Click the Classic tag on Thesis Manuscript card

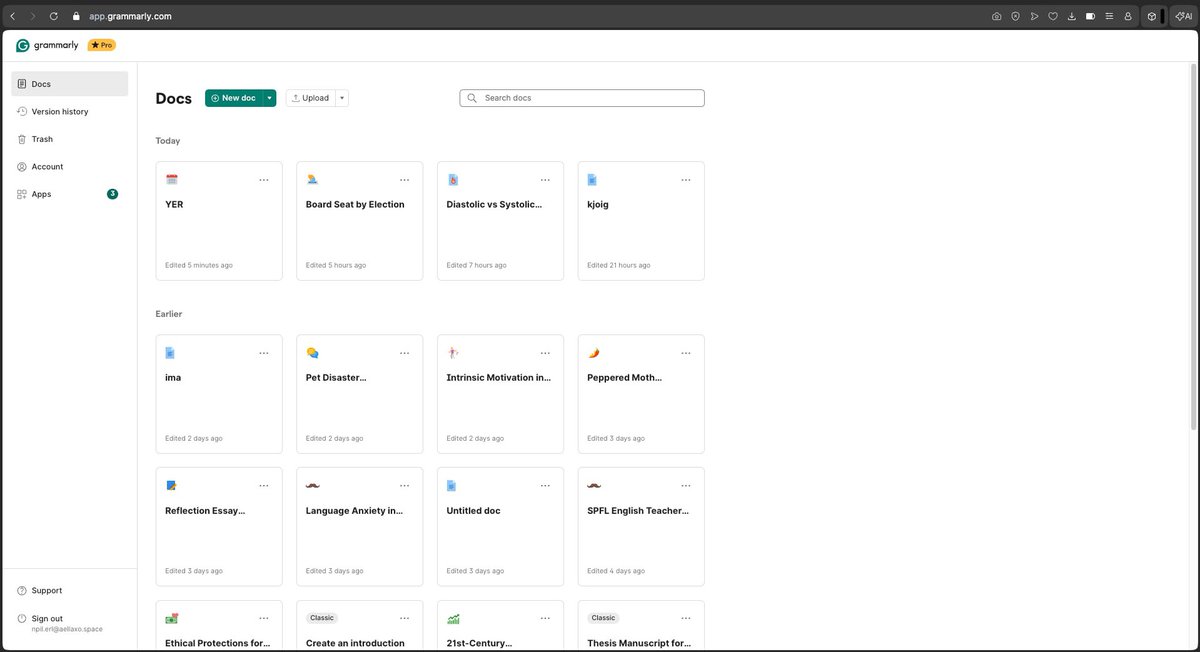pos(603,618)
